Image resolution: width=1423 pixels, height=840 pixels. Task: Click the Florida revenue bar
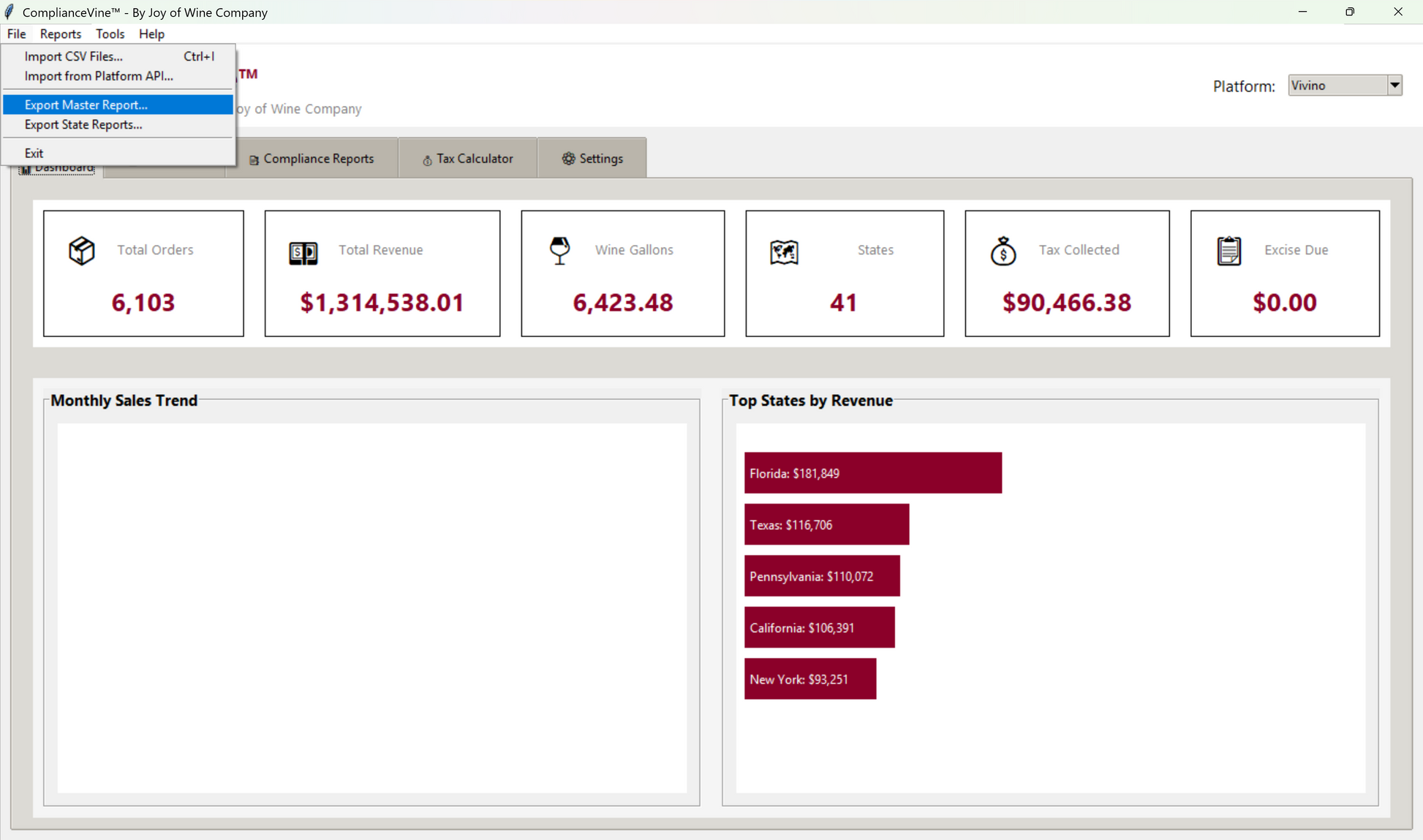[873, 473]
